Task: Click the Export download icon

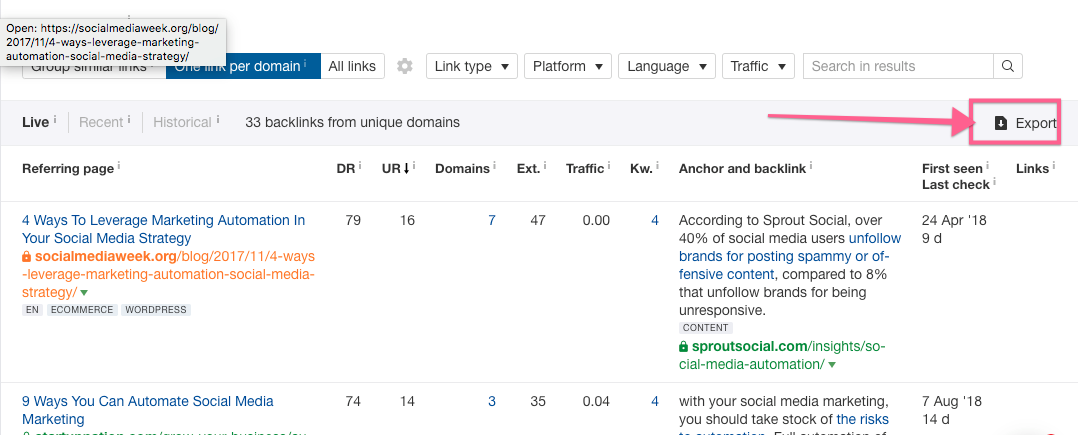Action: point(1000,123)
